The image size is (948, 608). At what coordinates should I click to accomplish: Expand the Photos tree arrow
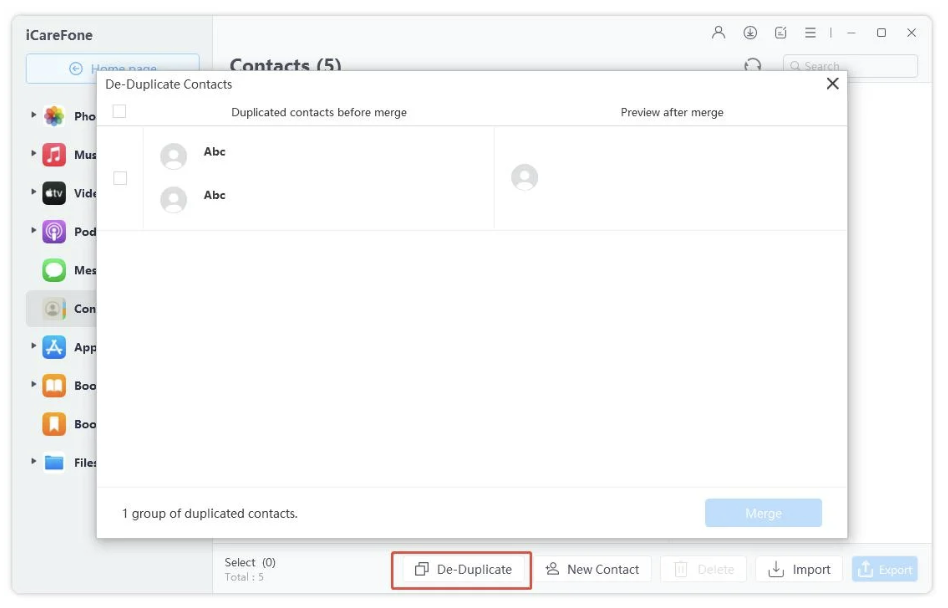[x=34, y=116]
